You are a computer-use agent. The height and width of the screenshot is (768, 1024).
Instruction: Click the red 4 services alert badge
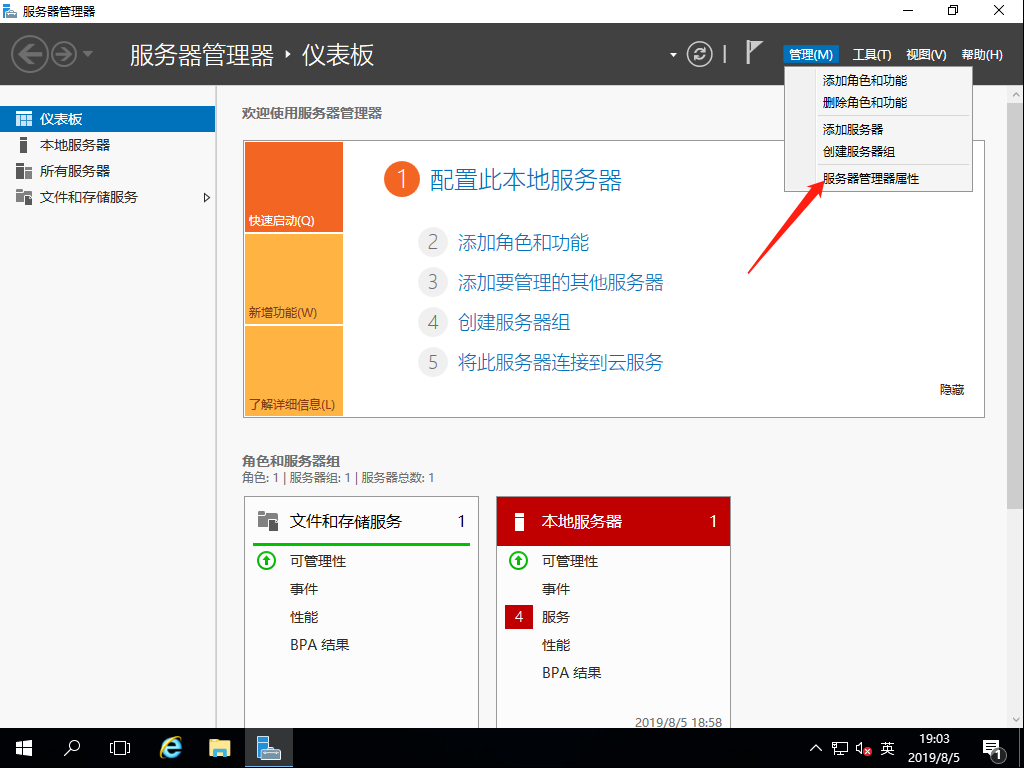coord(519,616)
